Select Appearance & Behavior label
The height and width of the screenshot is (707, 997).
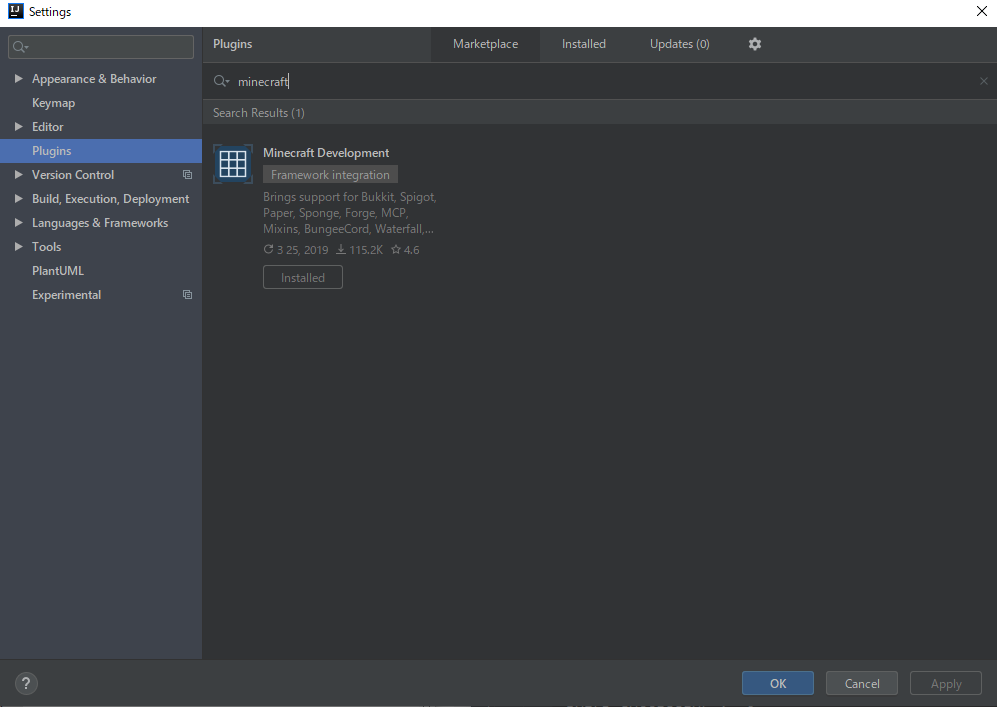pyautogui.click(x=94, y=79)
